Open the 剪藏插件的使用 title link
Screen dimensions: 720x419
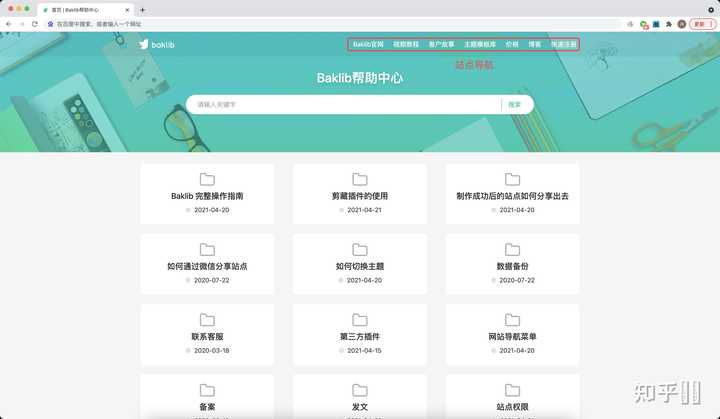click(x=360, y=196)
